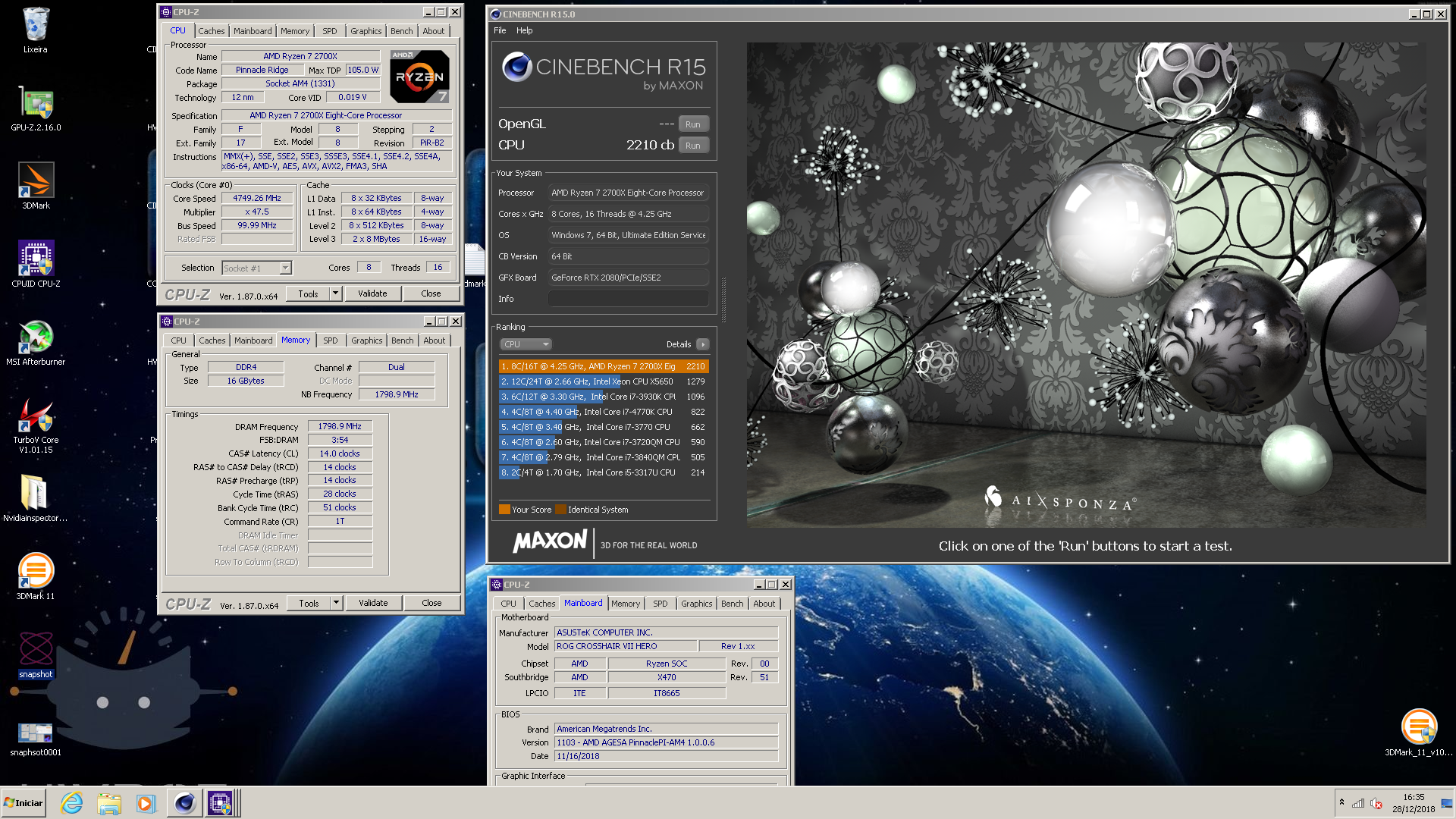The image size is (1456, 819).
Task: Select ranking row Intel Core i7-4770K
Action: point(604,412)
